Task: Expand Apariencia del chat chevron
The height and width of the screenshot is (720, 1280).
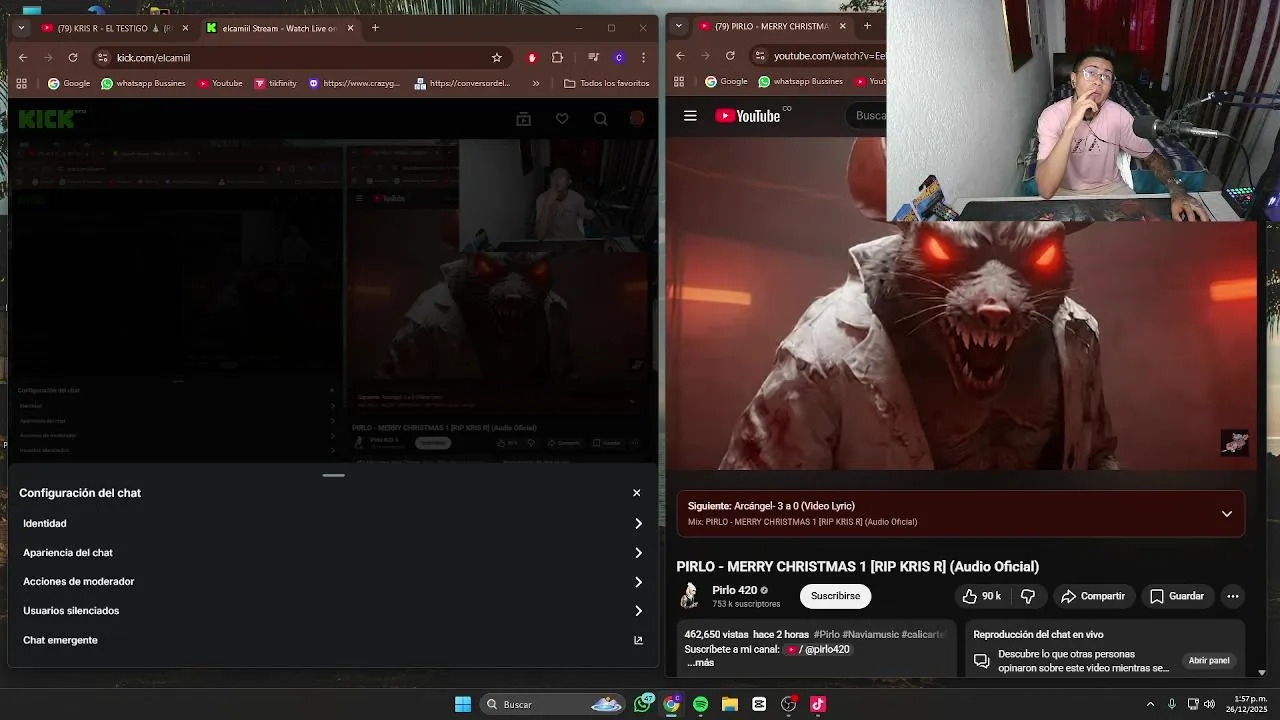Action: point(638,553)
